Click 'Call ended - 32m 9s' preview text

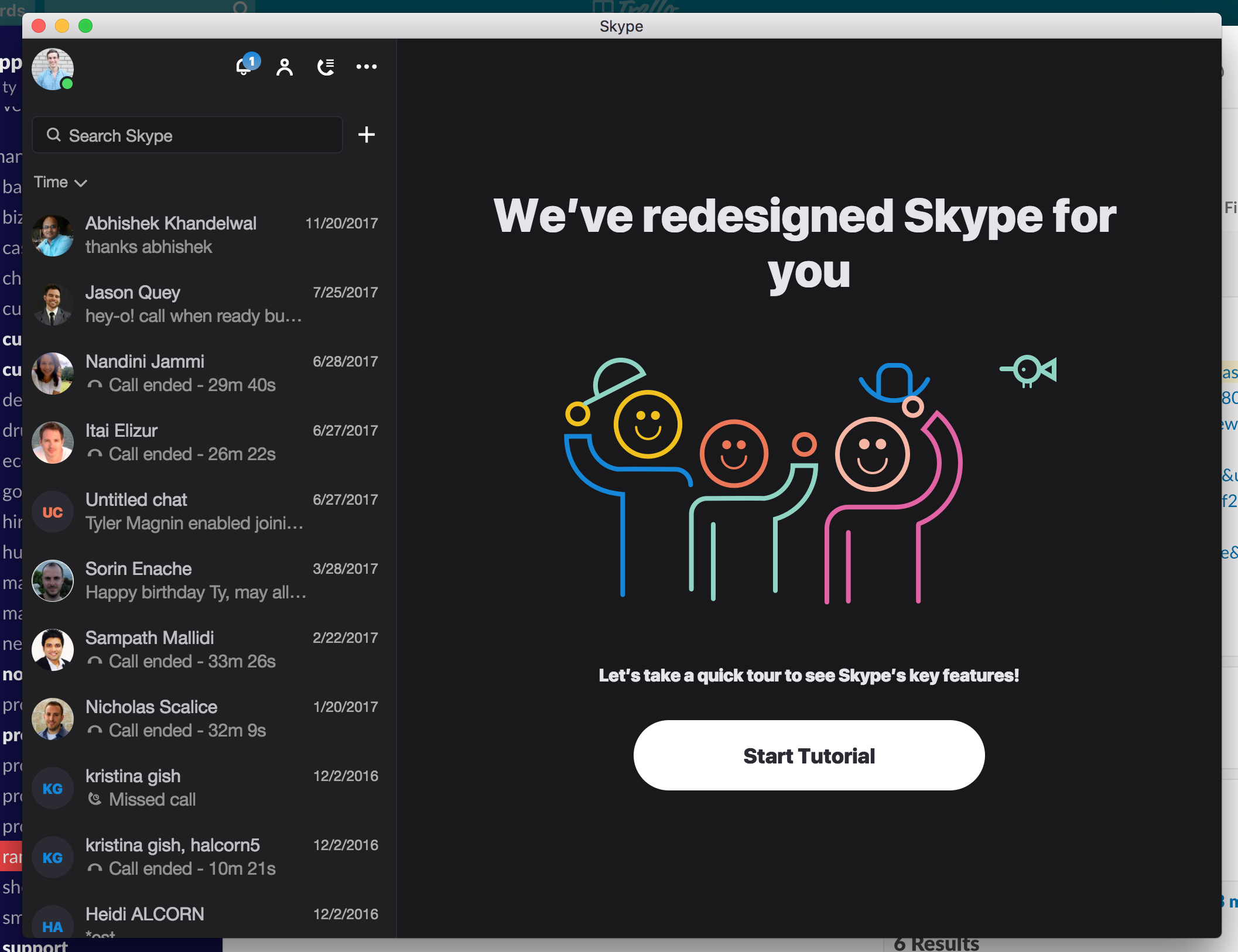(187, 731)
